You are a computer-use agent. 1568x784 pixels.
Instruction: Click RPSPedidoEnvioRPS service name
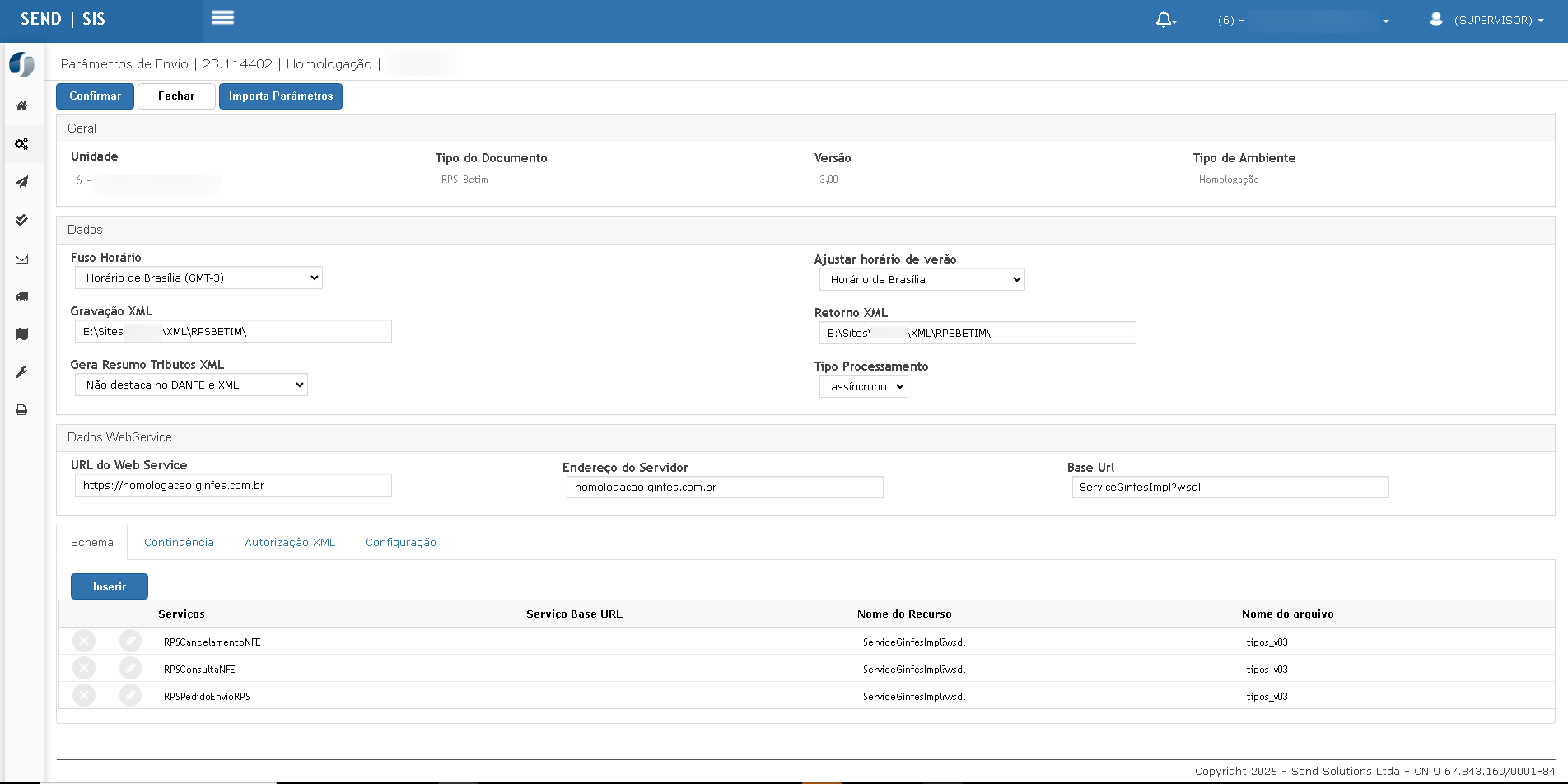pos(207,696)
